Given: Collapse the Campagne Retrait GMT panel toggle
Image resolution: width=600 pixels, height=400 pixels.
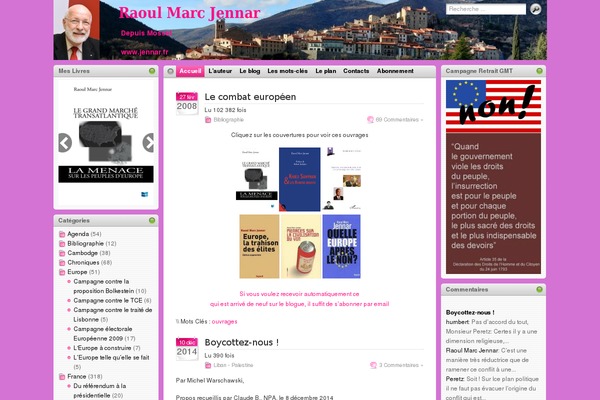Looking at the screenshot, I should click(539, 71).
